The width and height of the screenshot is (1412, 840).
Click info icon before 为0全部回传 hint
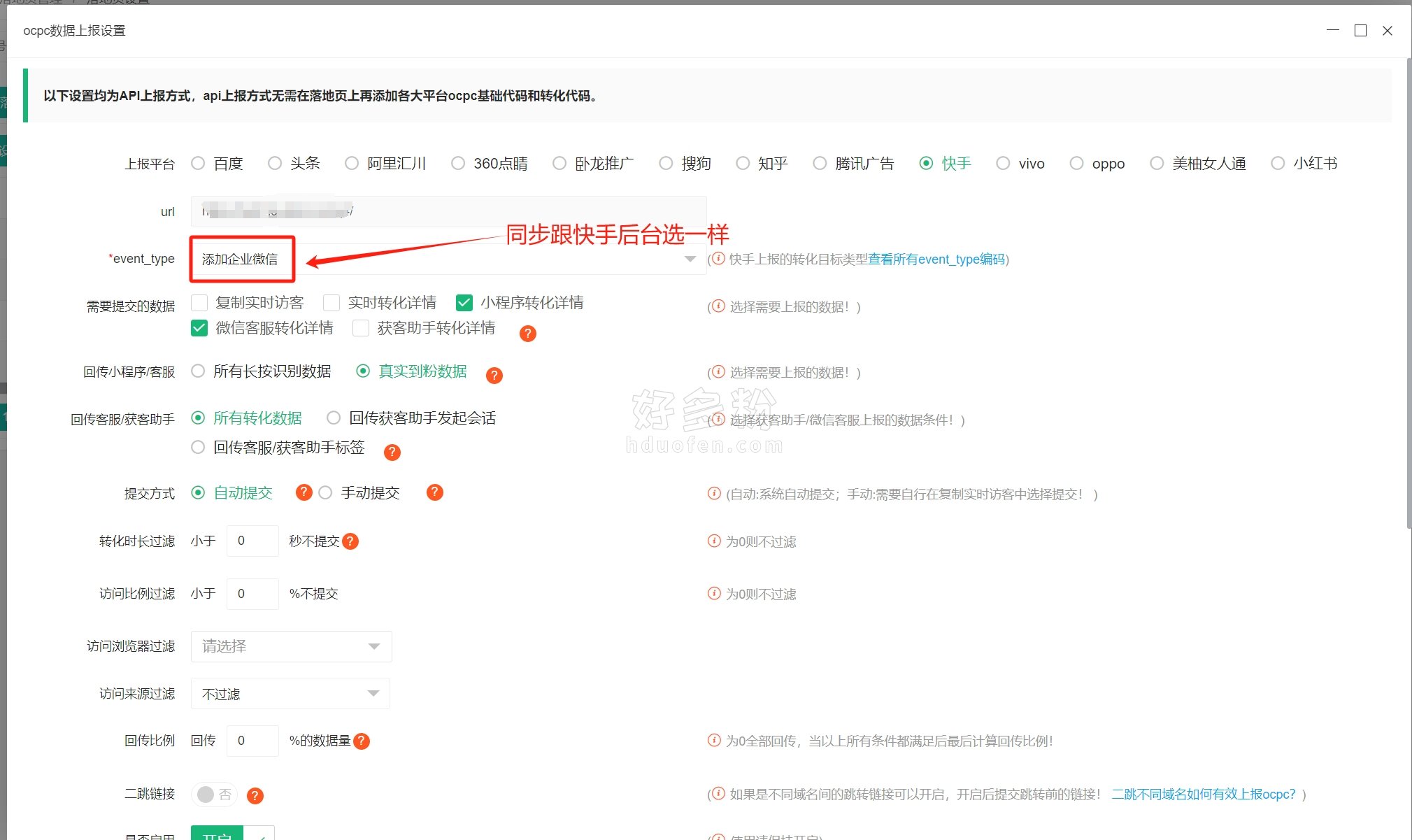(714, 740)
